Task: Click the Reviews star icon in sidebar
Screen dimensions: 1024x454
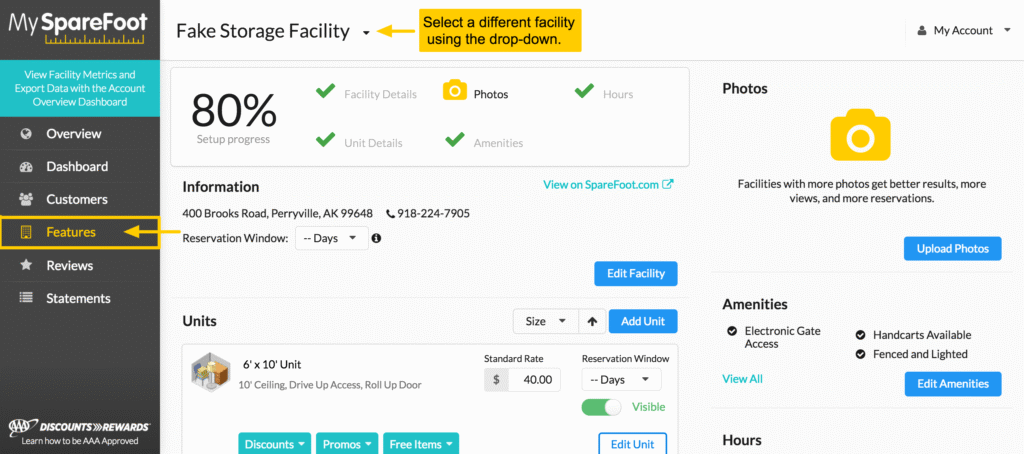Action: click(26, 265)
